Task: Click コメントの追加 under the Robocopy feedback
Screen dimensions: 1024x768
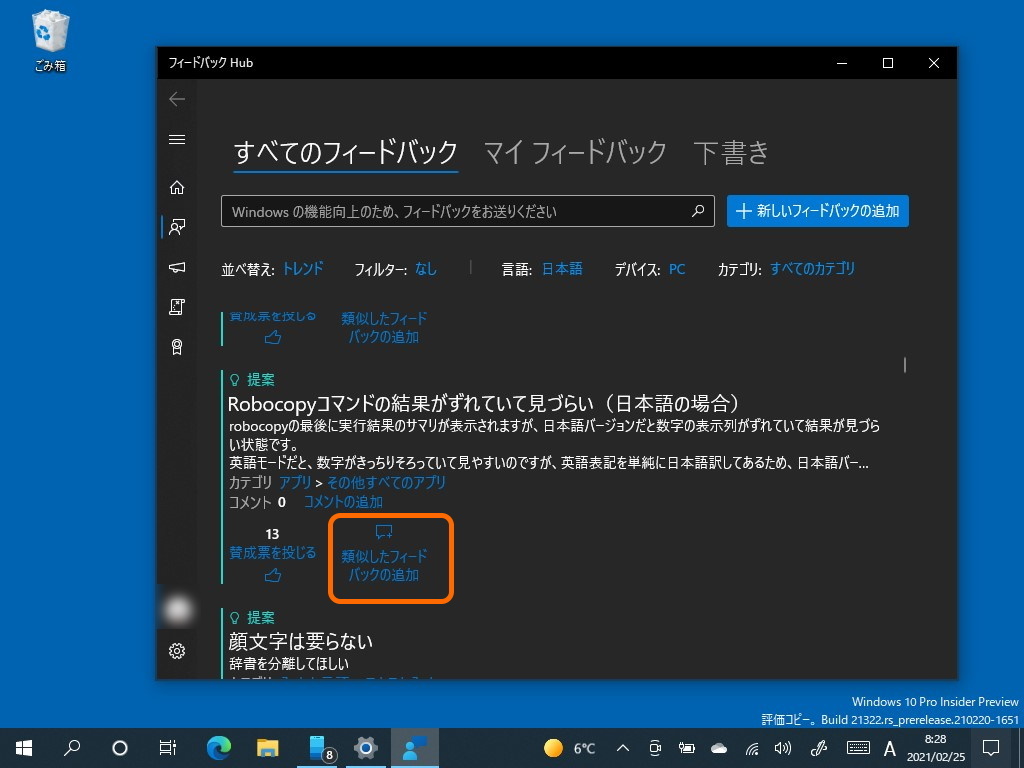Action: pyautogui.click(x=342, y=501)
